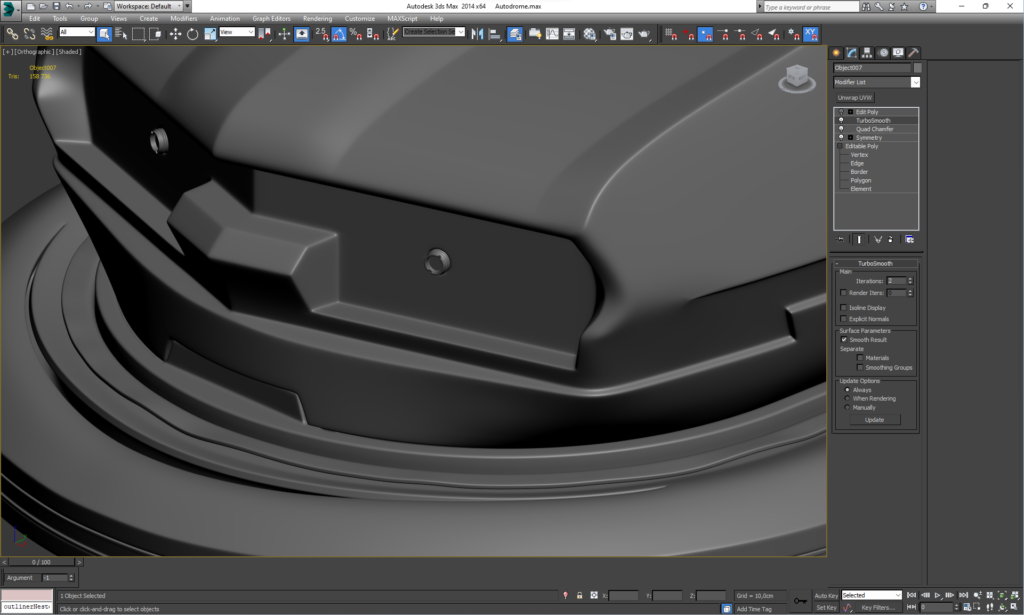This screenshot has width=1024, height=615.
Task: Remove modifier from stack with trash icon
Action: pos(890,240)
